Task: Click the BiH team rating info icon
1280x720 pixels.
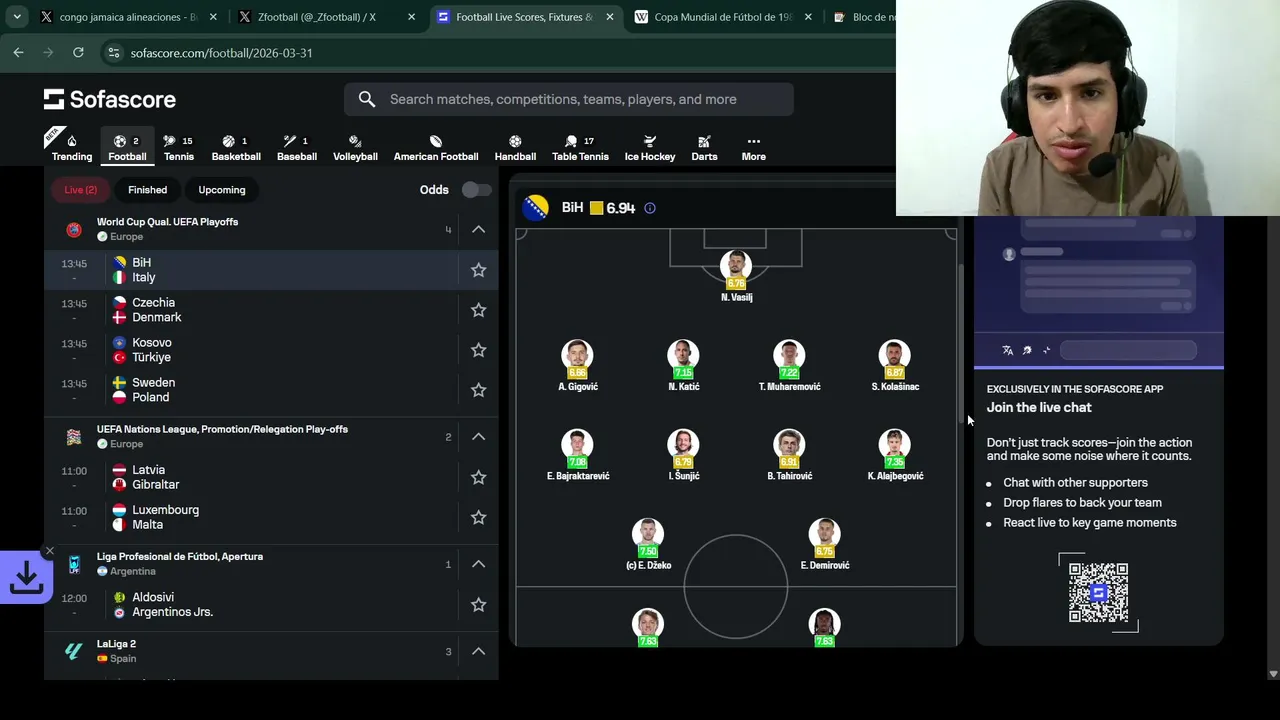Action: (650, 208)
